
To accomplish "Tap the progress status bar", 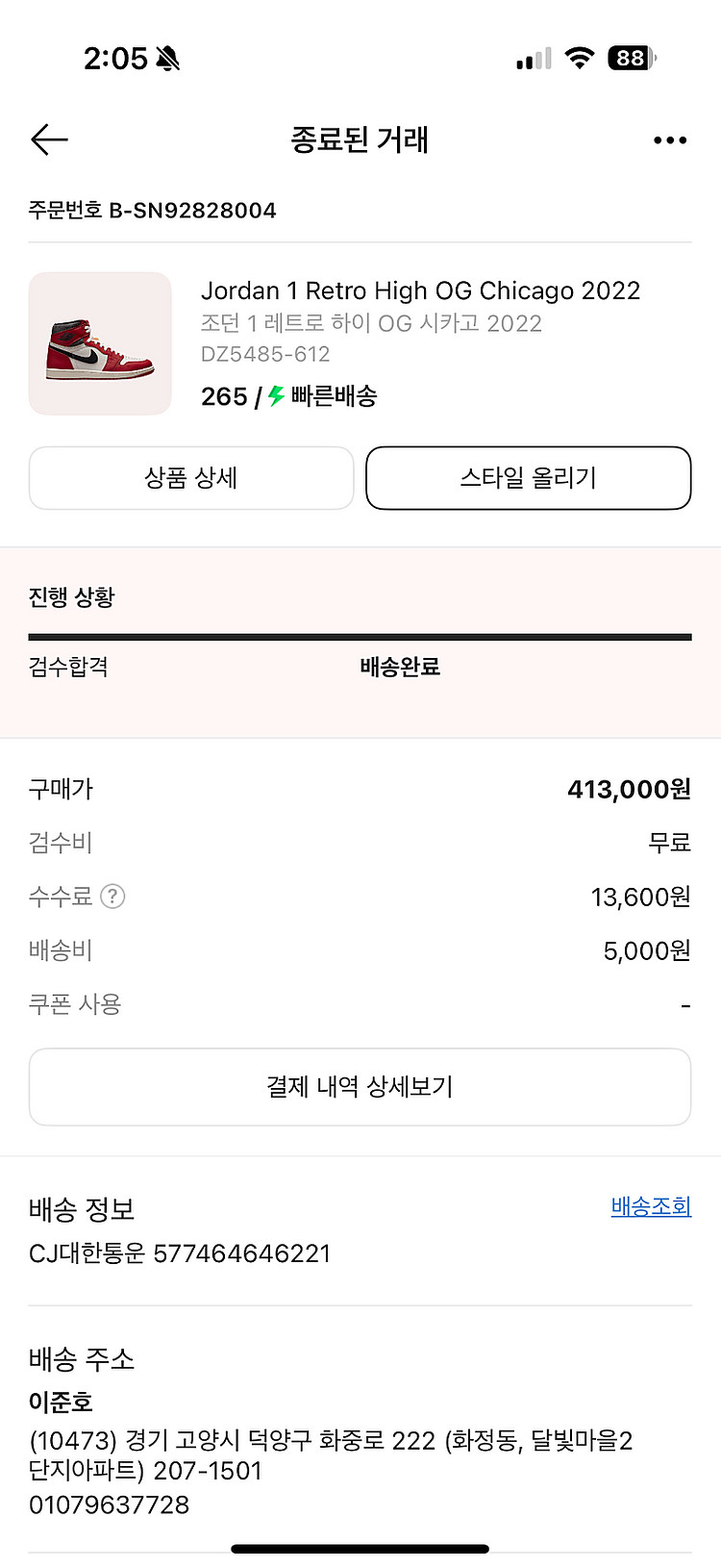I will (360, 637).
